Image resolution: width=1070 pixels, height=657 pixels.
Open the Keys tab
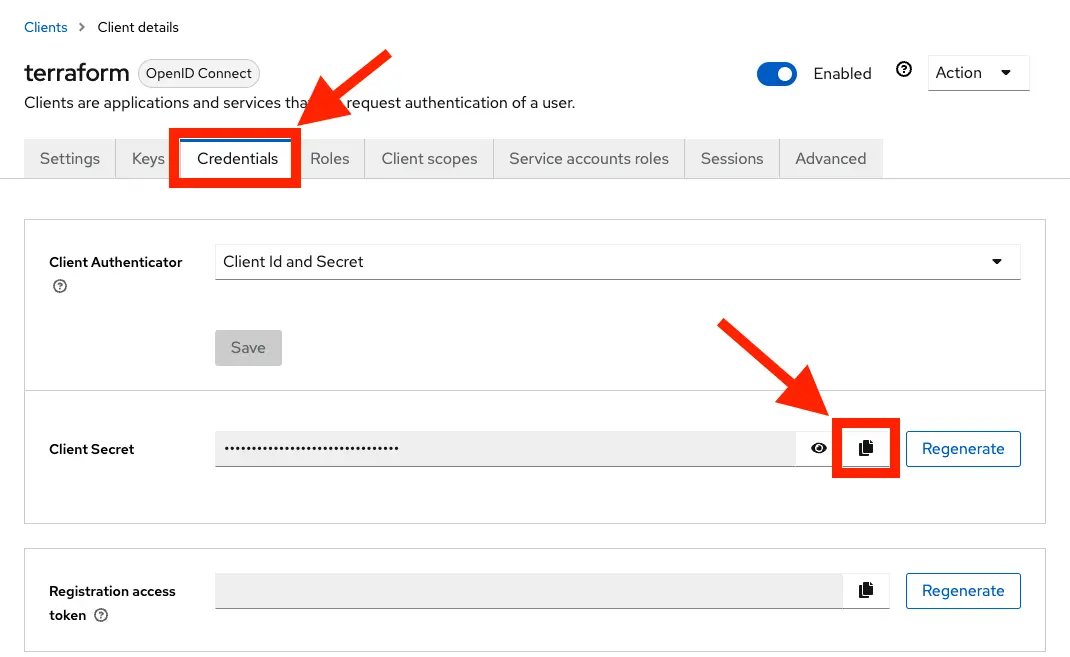(147, 158)
